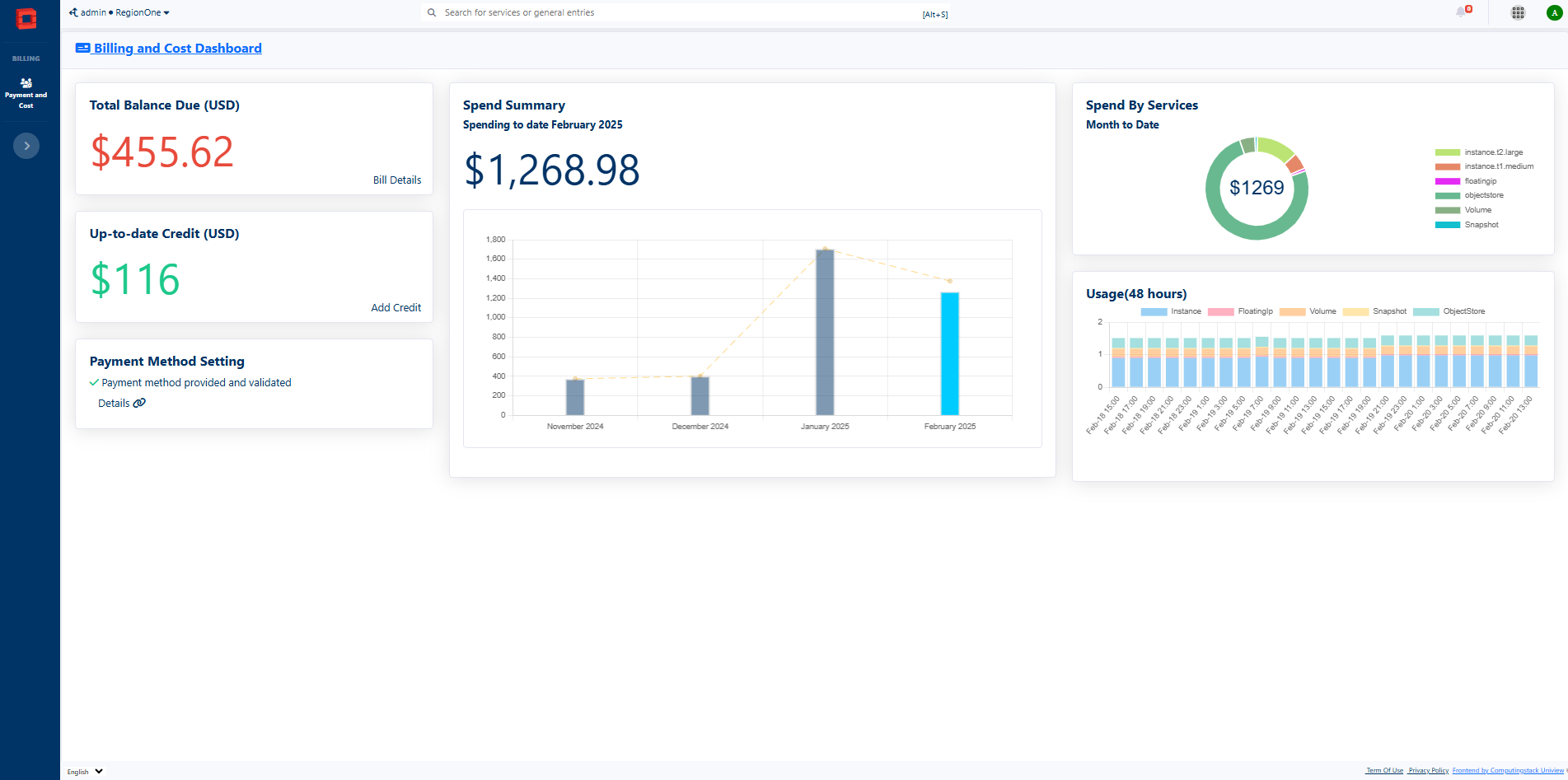Viewport: 1568px width, 780px height.
Task: Open Privacy Policy link
Action: click(1429, 771)
